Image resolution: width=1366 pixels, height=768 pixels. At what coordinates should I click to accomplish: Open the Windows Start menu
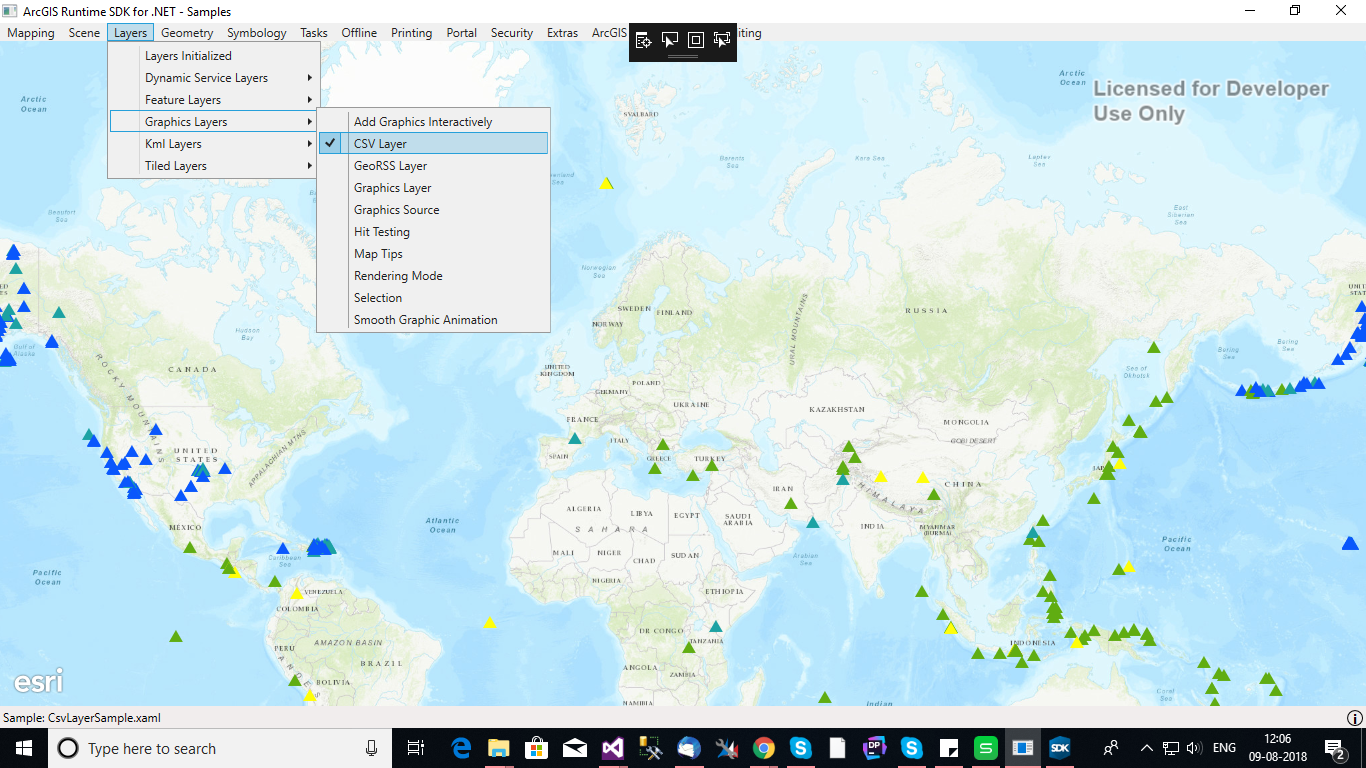point(24,748)
